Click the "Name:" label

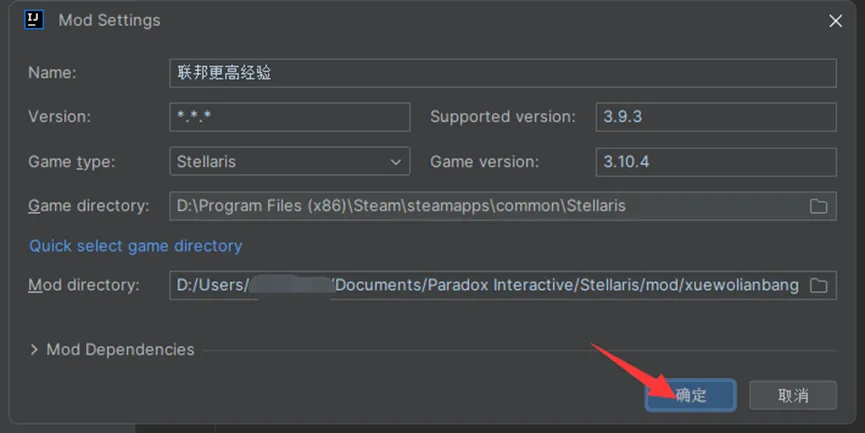[x=52, y=73]
